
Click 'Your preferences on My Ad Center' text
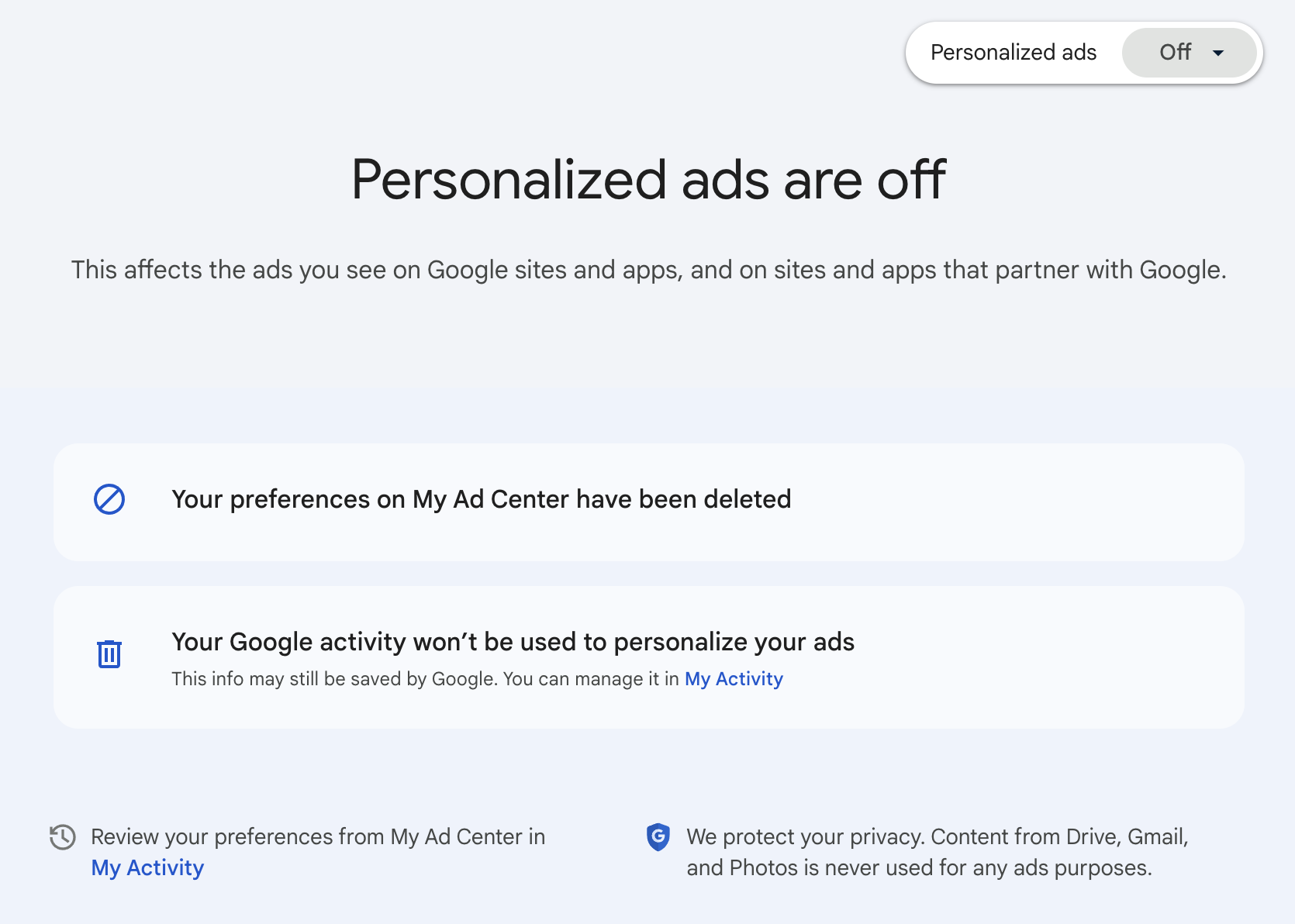[x=388, y=500]
